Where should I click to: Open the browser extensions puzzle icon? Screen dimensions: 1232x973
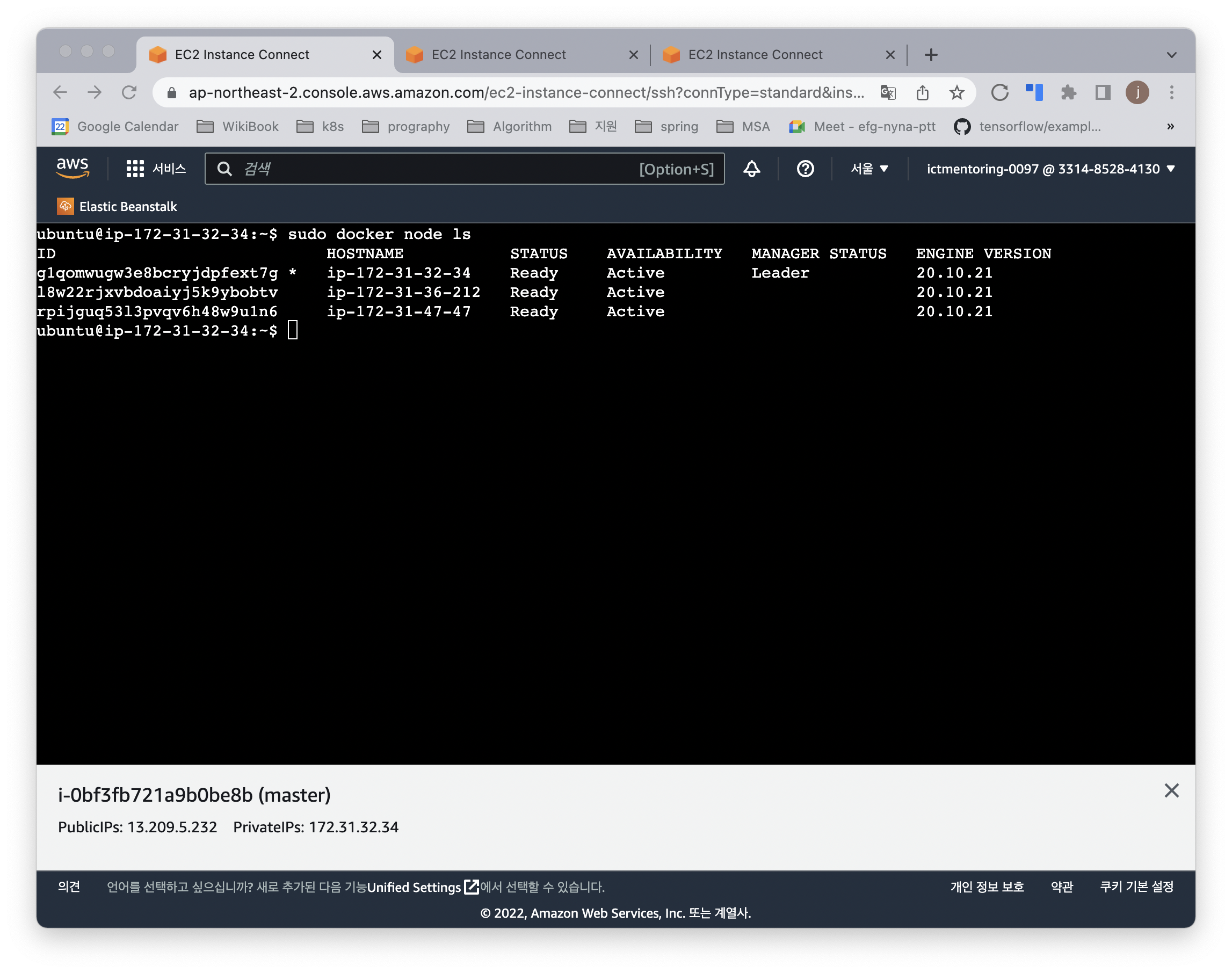point(1068,92)
